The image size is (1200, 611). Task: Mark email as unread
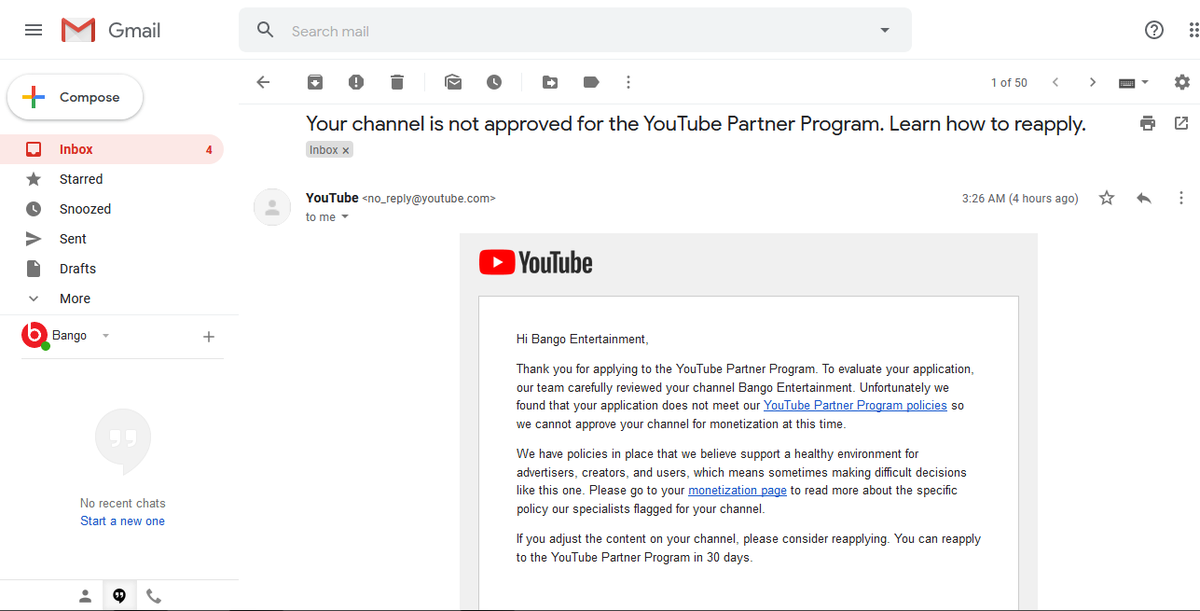pyautogui.click(x=453, y=82)
